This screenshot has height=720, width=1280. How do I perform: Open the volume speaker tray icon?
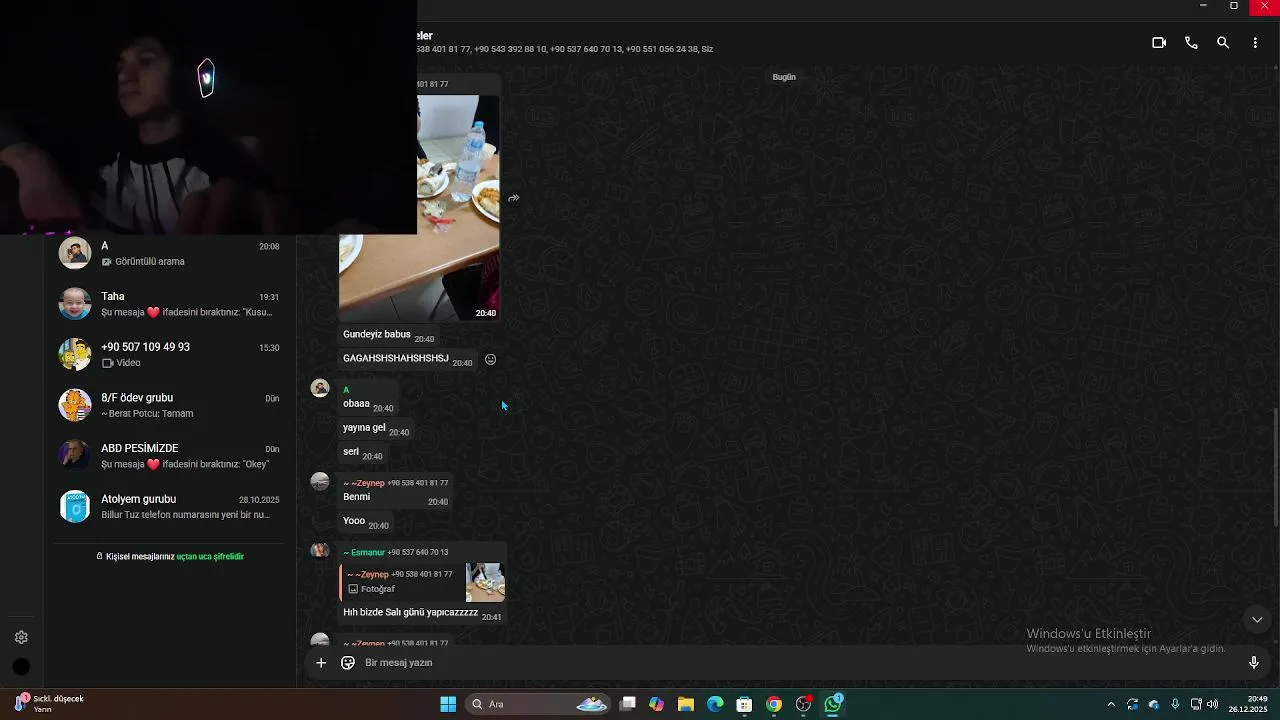[1213, 704]
